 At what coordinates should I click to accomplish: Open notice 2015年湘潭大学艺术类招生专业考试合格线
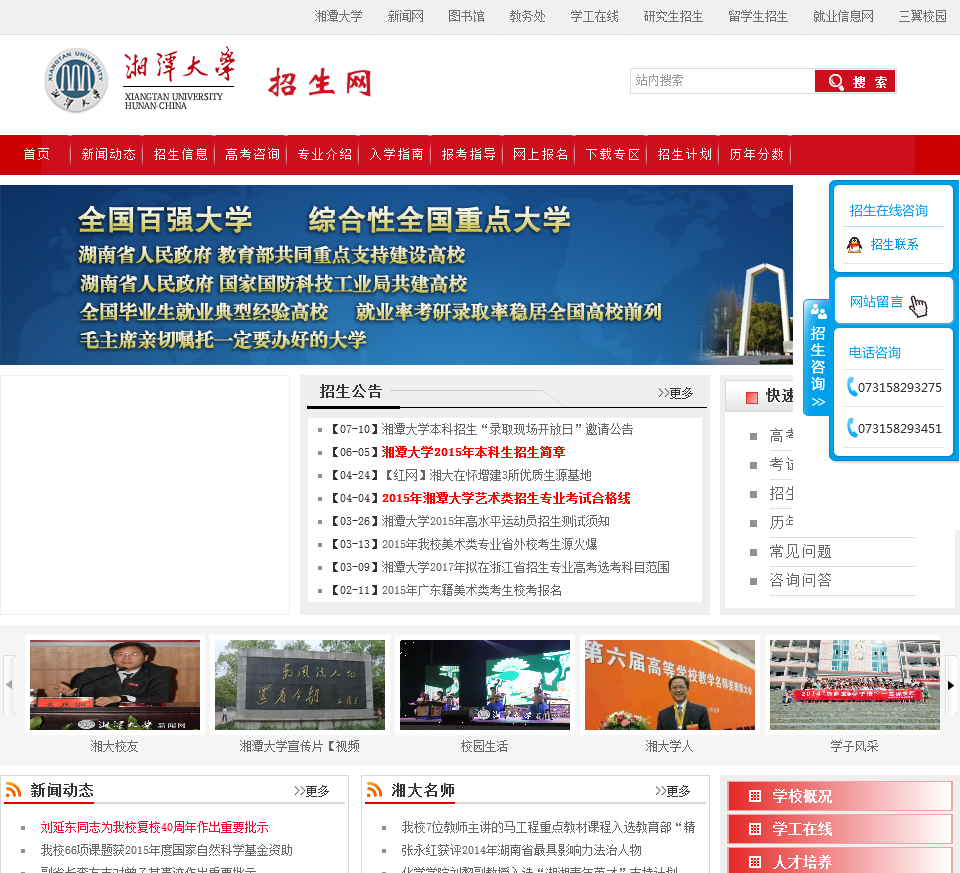tap(506, 498)
